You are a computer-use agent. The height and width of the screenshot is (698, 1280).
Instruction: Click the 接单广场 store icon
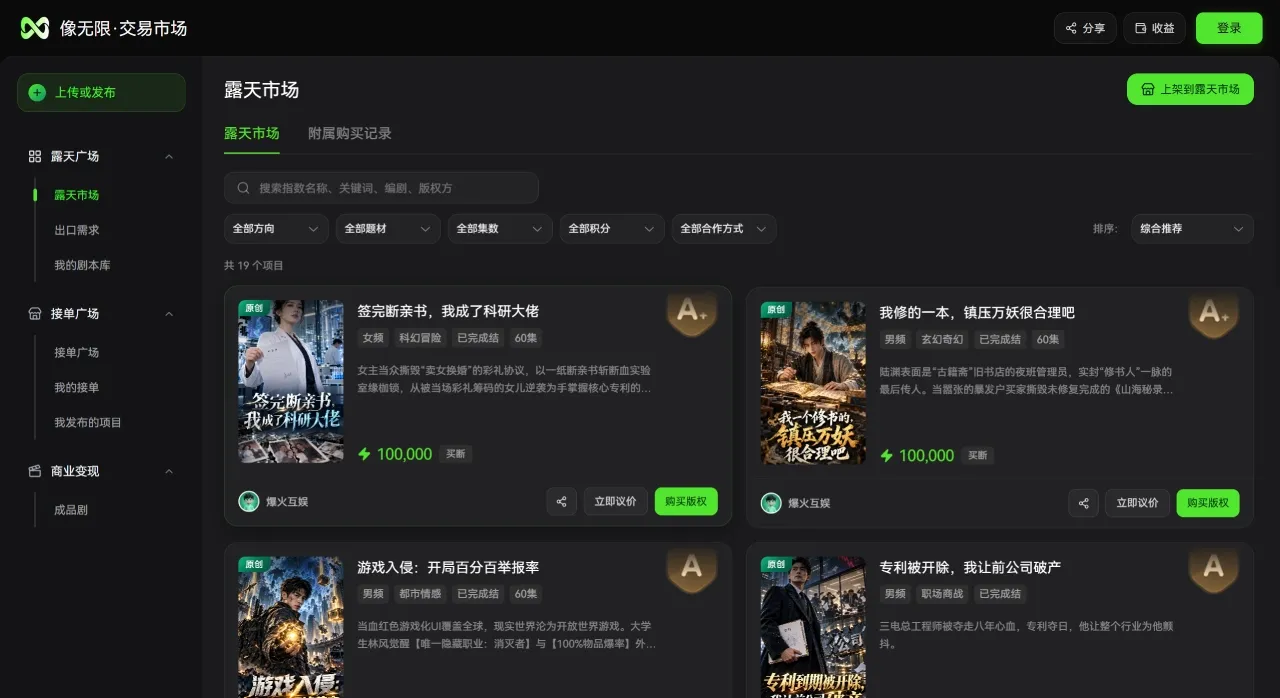pyautogui.click(x=35, y=314)
